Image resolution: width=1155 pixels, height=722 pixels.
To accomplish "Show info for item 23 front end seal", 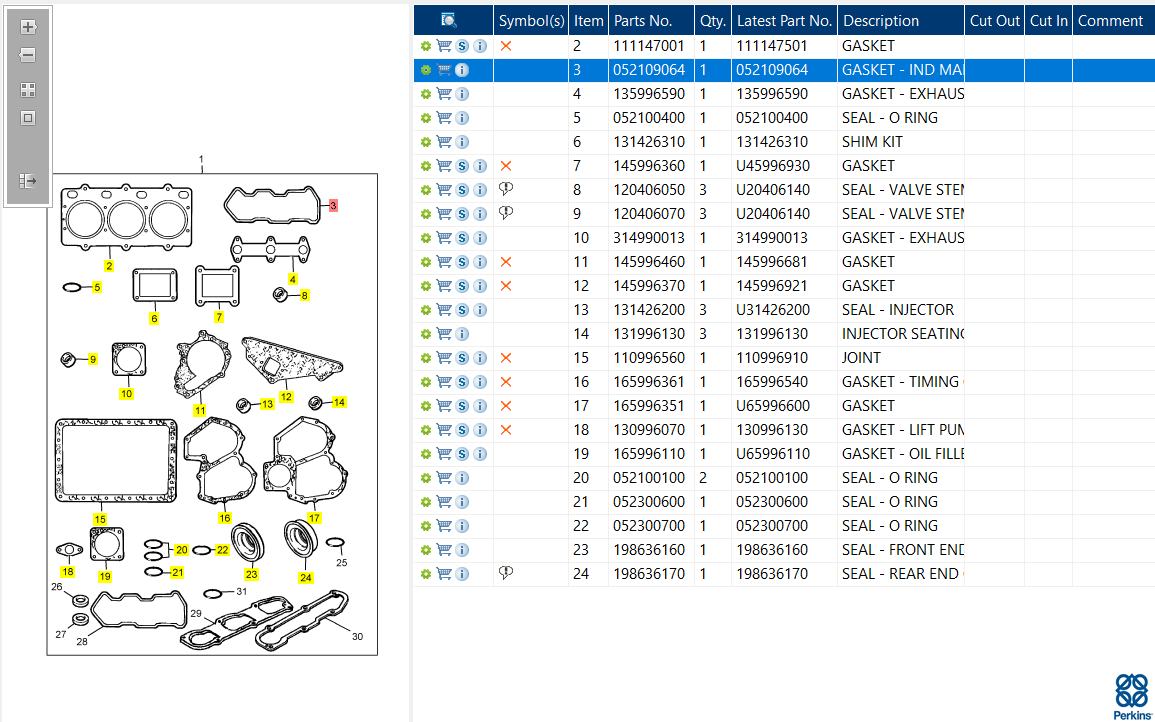I will pos(462,550).
